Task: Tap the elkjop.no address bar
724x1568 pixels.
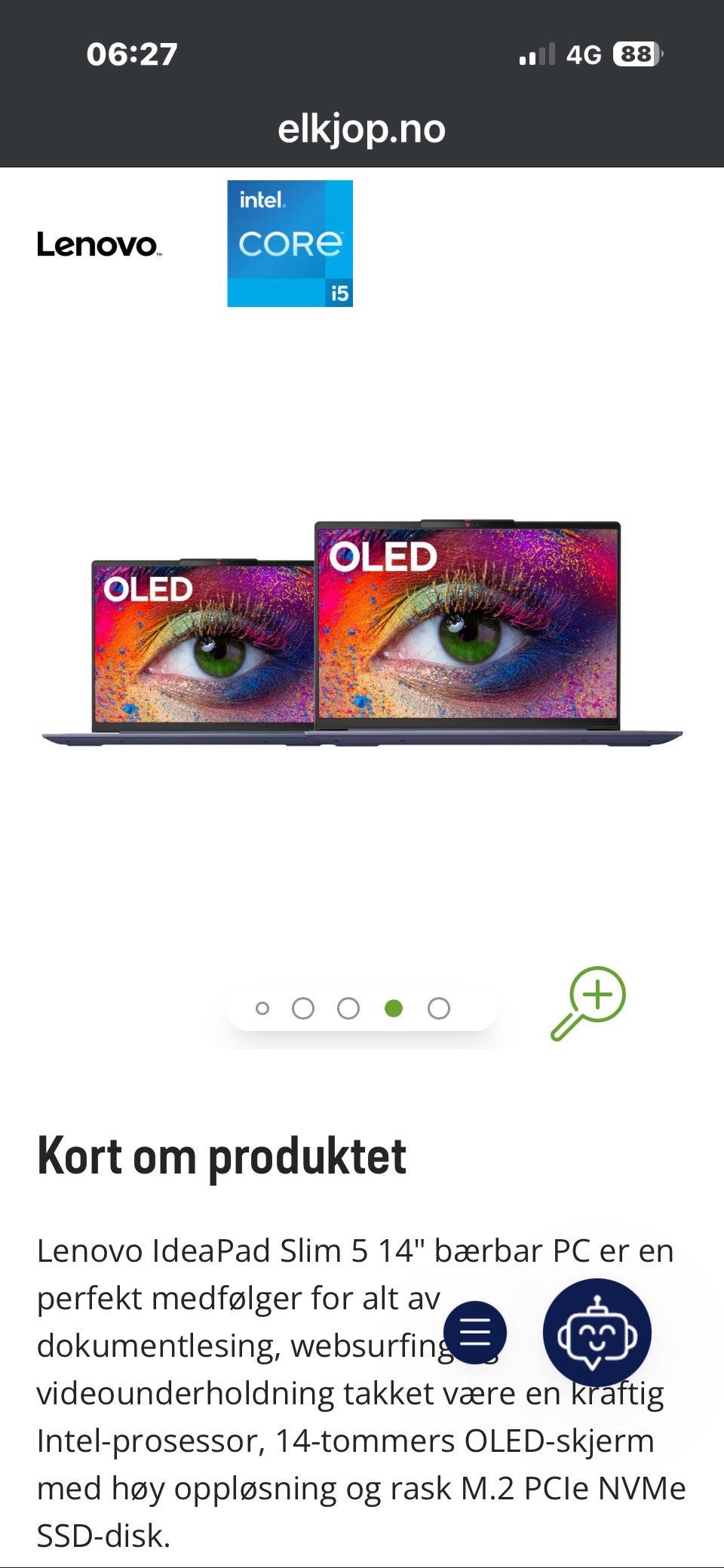Action: click(362, 129)
